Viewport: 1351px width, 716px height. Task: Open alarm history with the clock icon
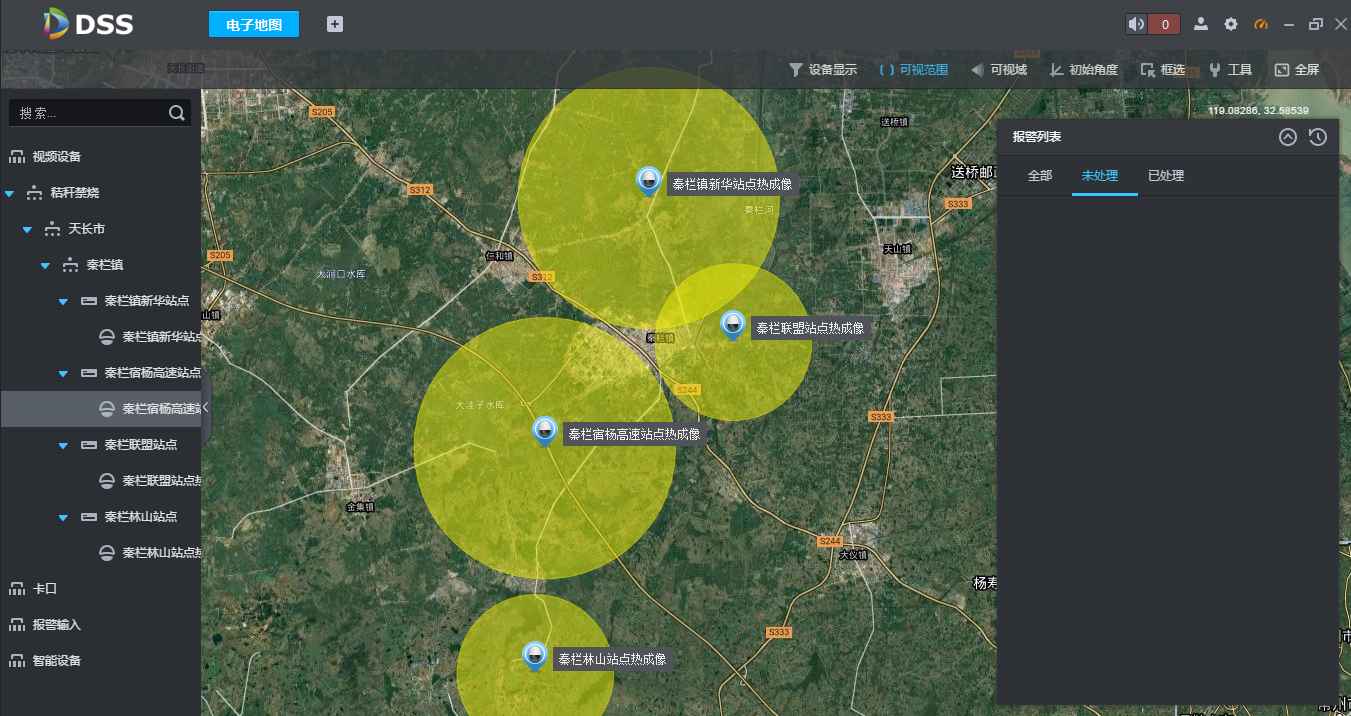tap(1318, 137)
